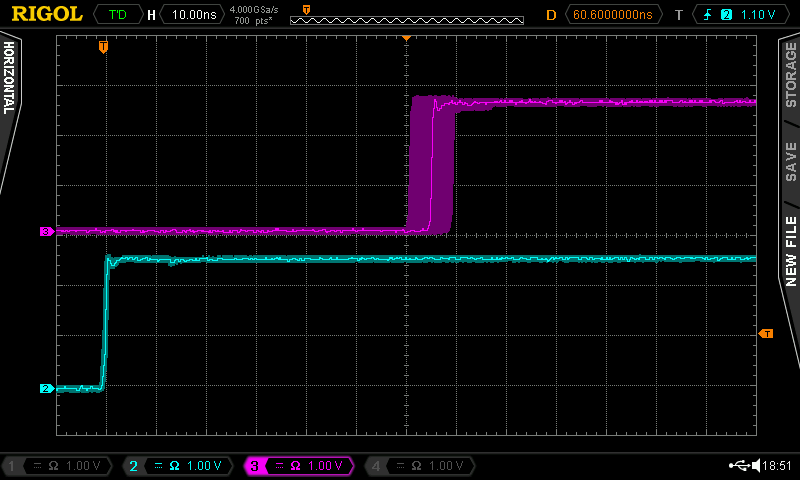Viewport: 800px width, 480px height.
Task: Click the channel 2 cyan ground marker
Action: [46, 388]
